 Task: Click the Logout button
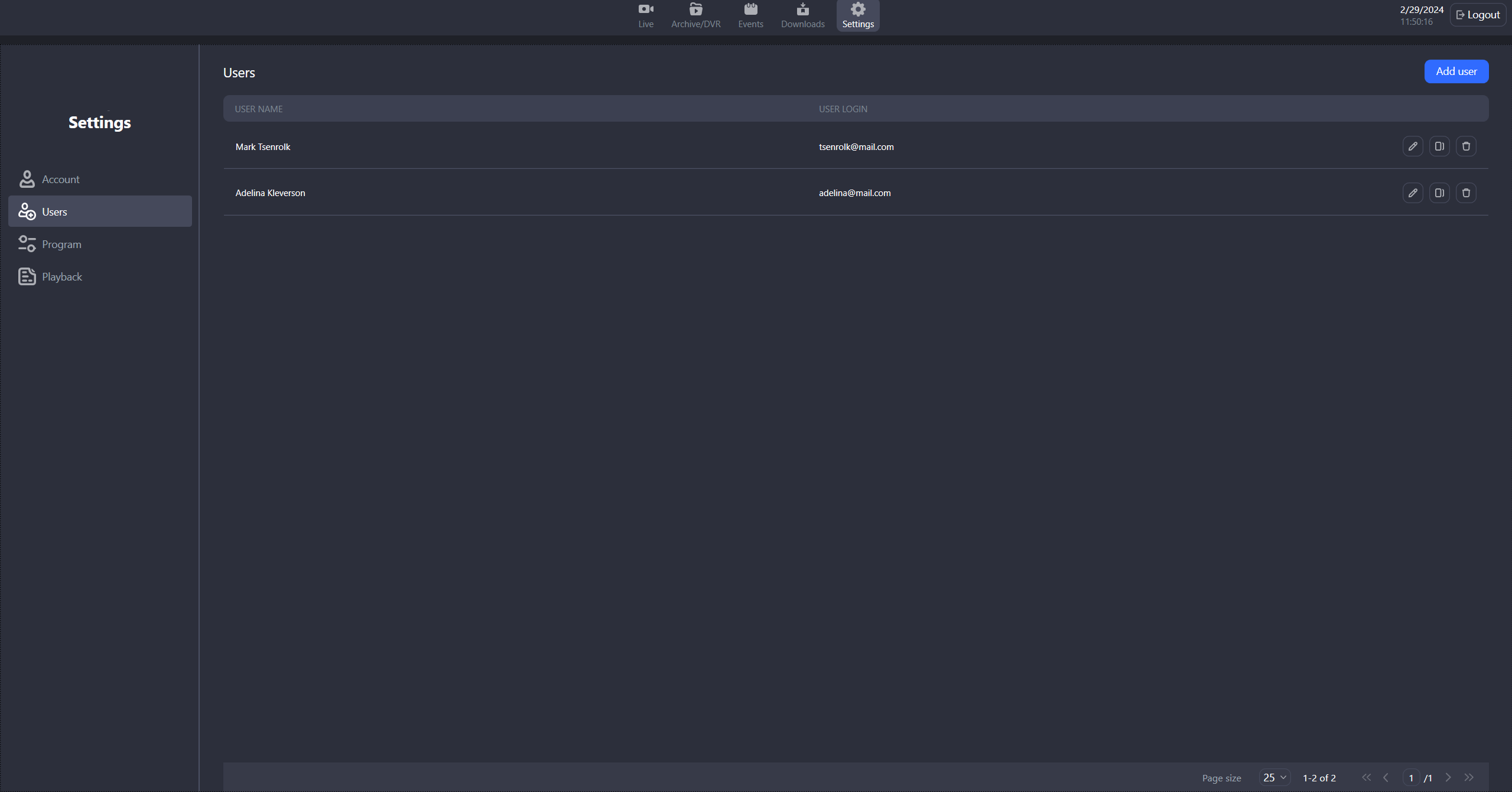pos(1477,15)
